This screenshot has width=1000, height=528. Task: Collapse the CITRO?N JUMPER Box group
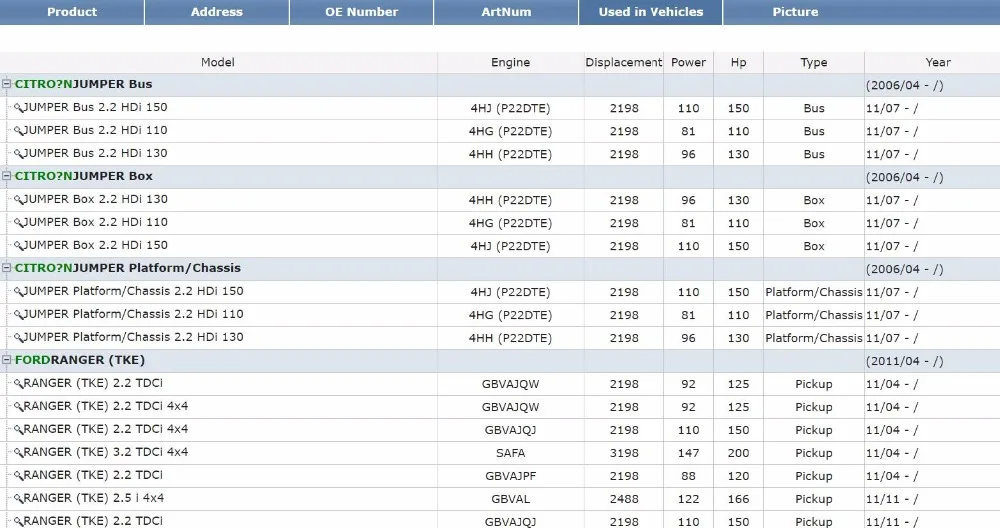pos(6,176)
